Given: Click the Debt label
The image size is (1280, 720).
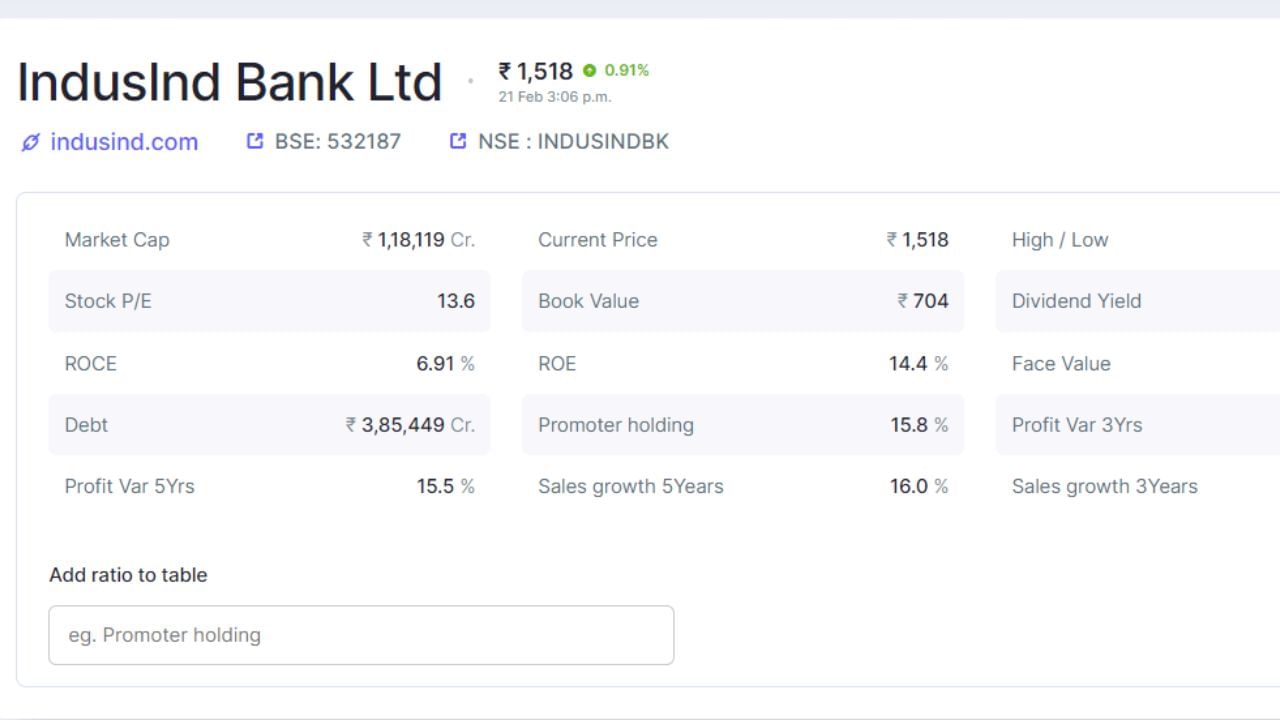Looking at the screenshot, I should [x=86, y=425].
